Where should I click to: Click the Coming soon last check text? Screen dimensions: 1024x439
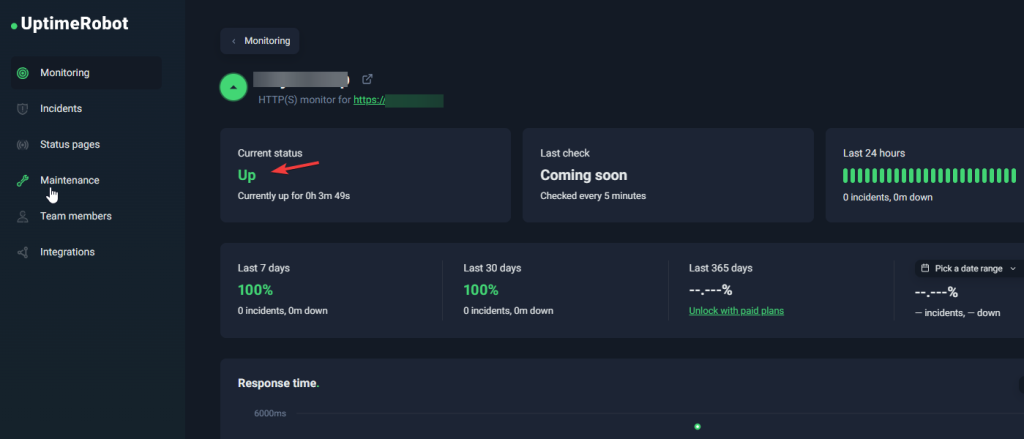(x=584, y=175)
